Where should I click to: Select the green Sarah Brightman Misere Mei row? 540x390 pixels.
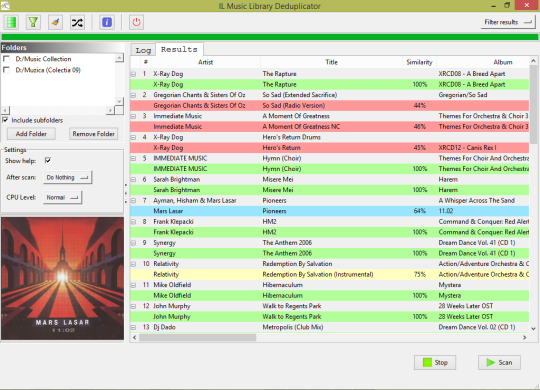coord(330,190)
